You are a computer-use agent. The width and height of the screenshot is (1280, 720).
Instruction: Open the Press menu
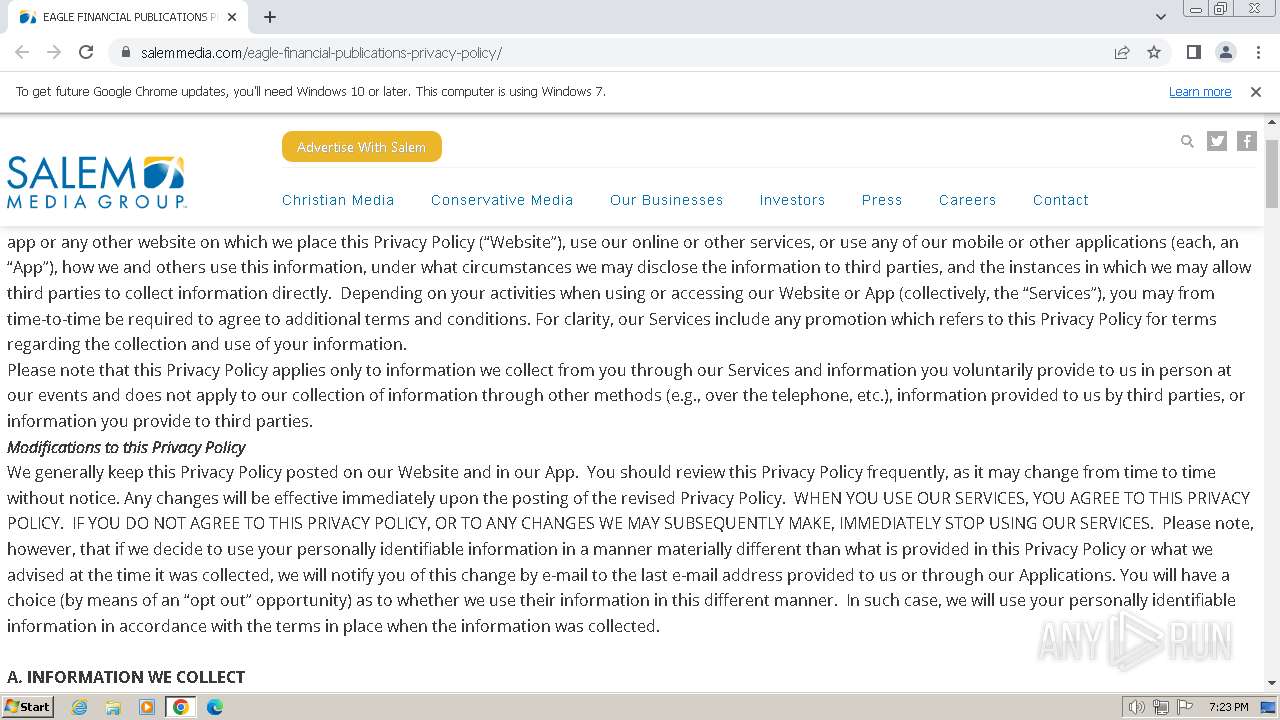click(882, 200)
